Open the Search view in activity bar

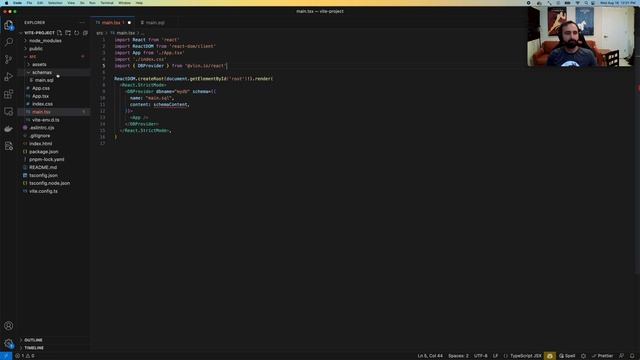[x=9, y=42]
